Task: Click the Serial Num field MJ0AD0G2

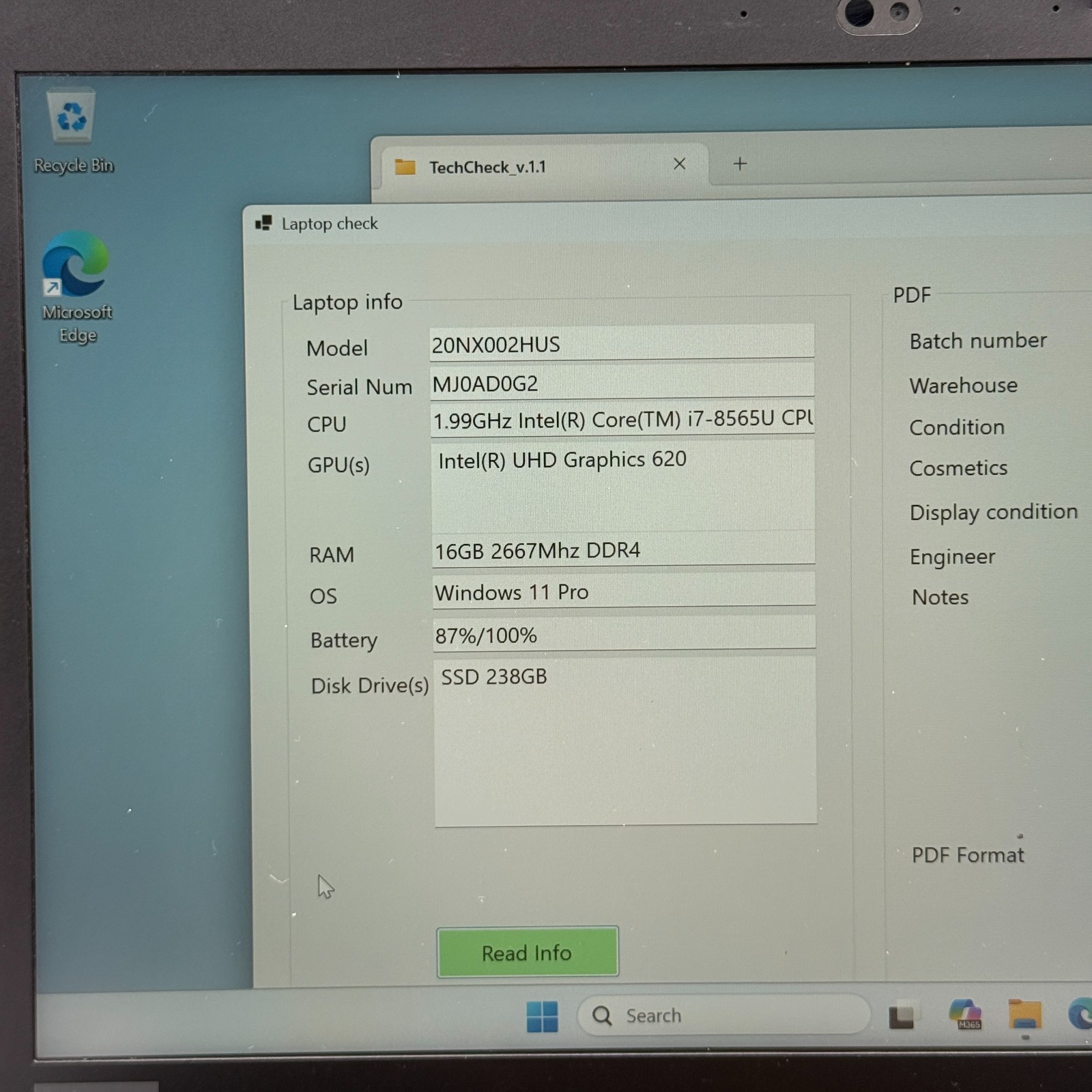Action: pos(622,383)
